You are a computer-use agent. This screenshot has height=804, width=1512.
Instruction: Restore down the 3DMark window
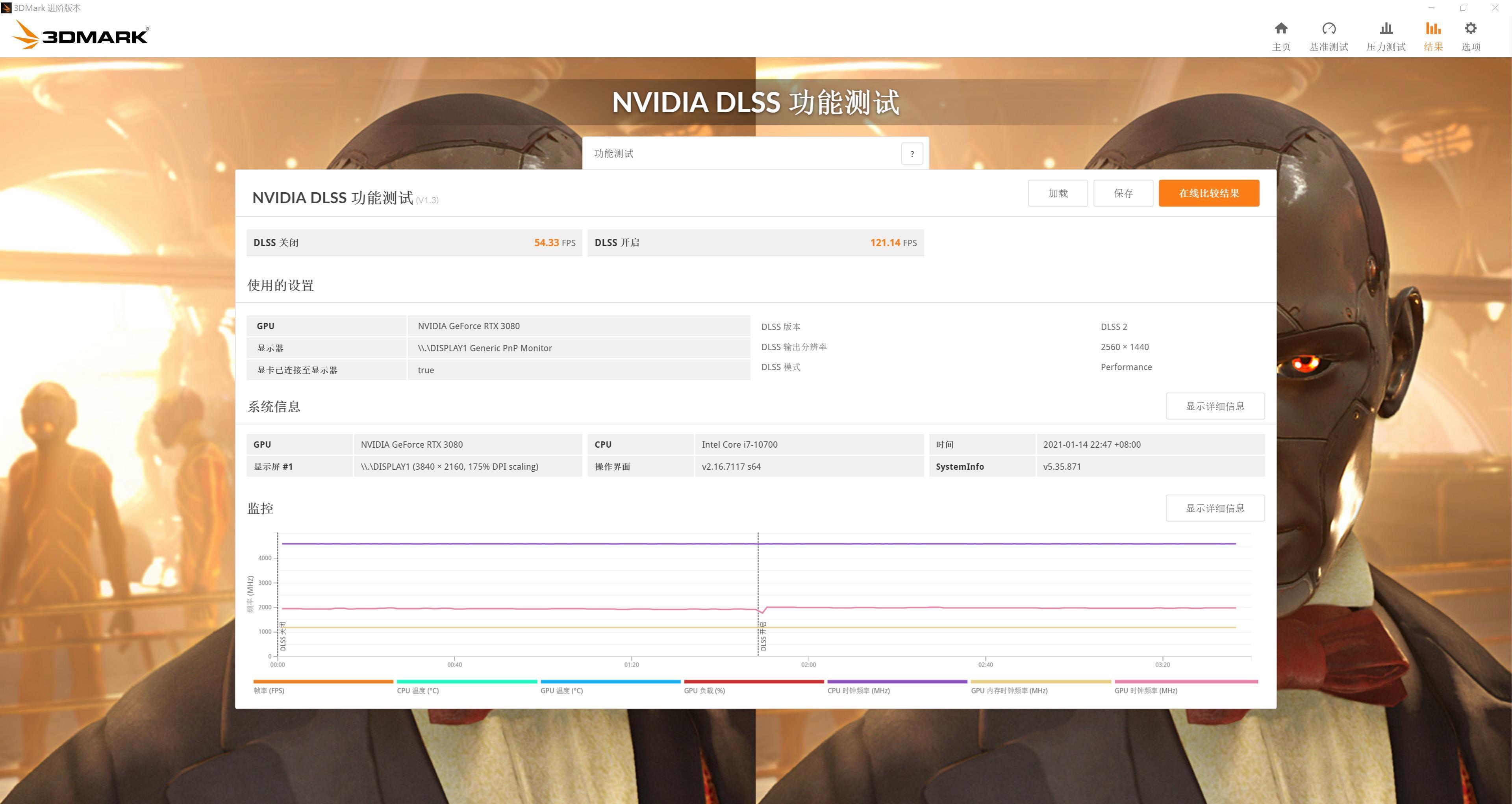click(x=1463, y=7)
